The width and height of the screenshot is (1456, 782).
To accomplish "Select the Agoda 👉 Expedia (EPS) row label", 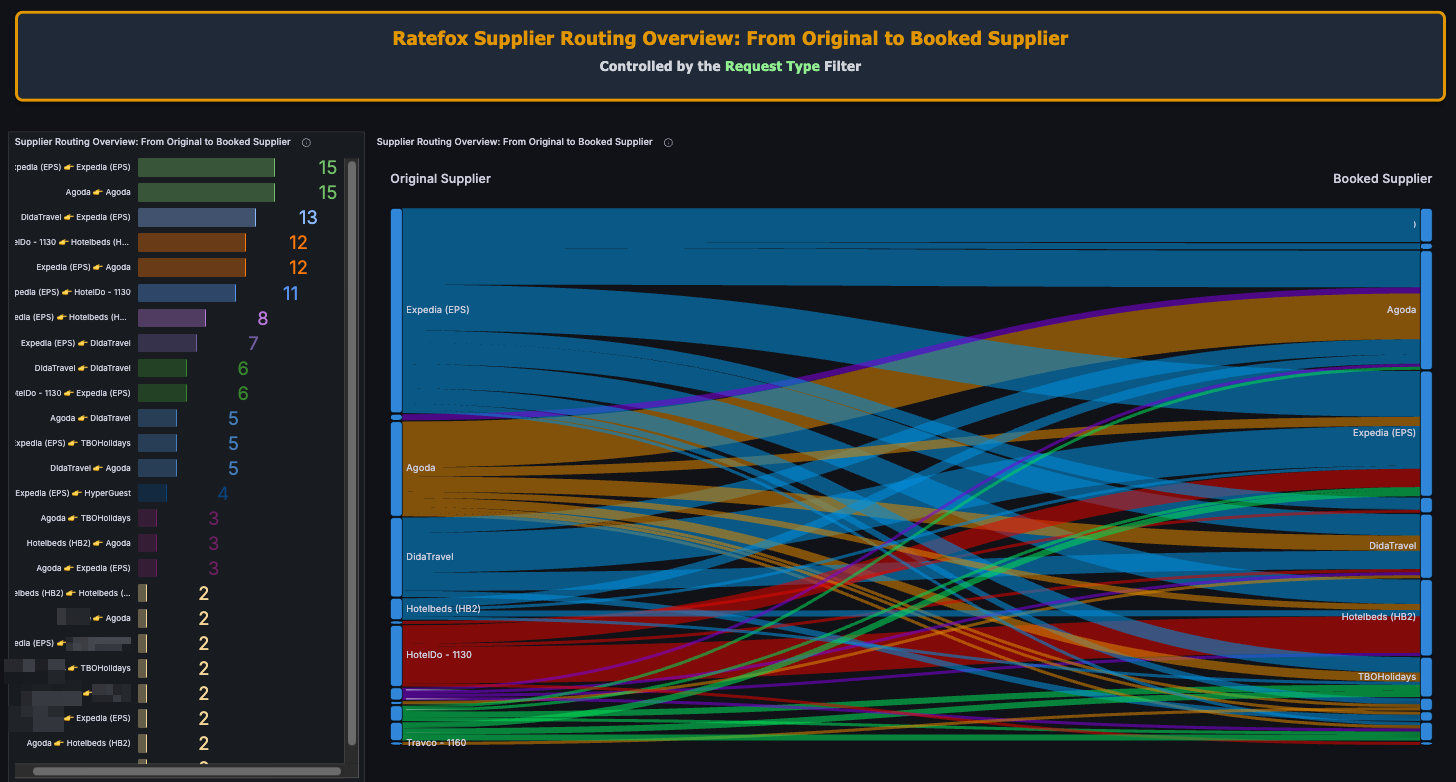I will click(x=83, y=568).
